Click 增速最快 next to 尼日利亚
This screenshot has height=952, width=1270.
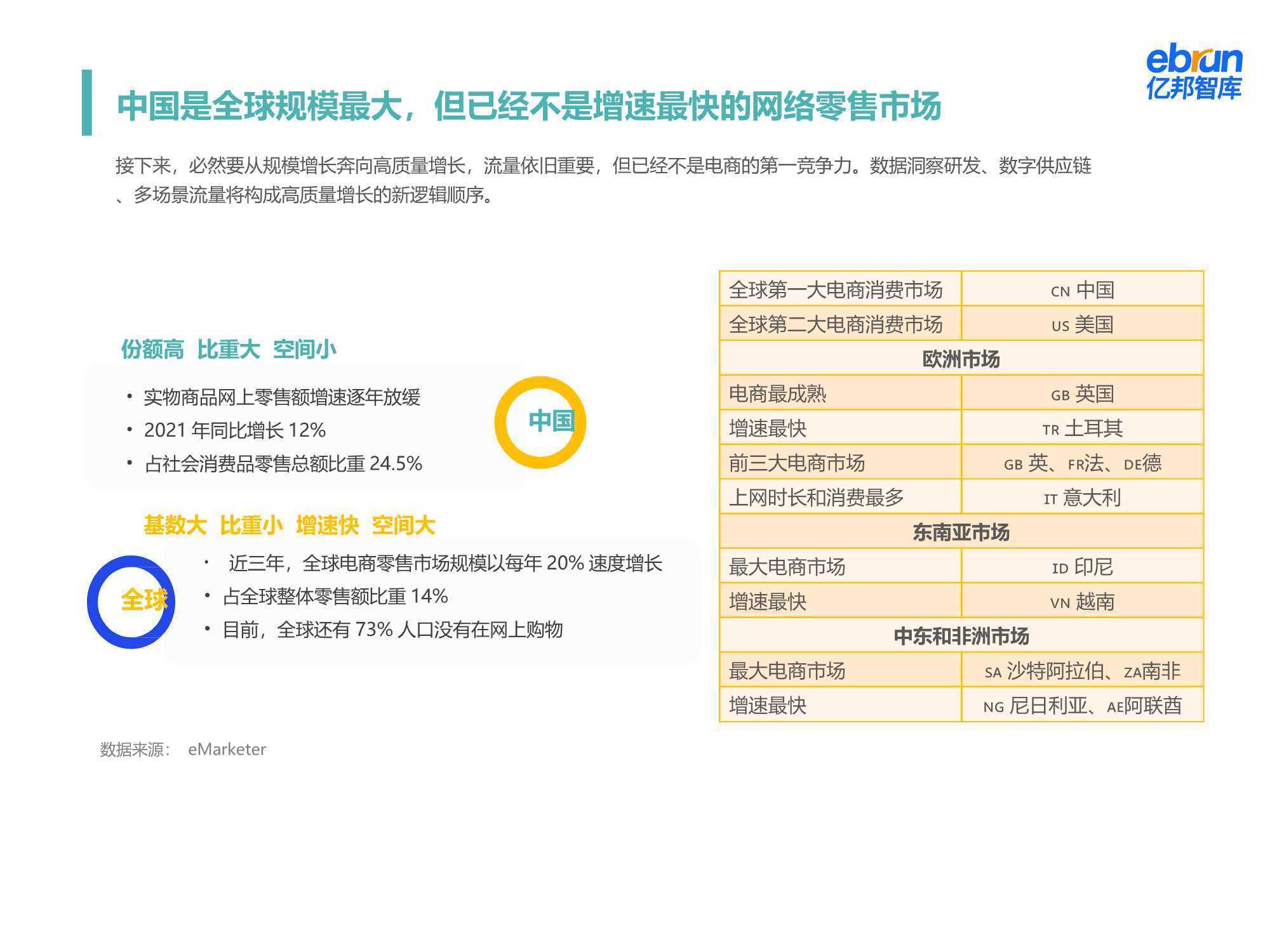[x=840, y=704]
